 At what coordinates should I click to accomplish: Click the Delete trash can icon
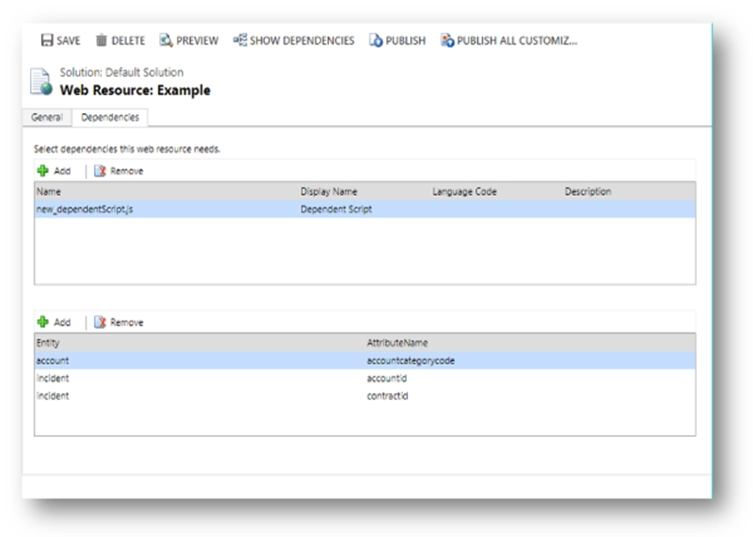(x=101, y=41)
